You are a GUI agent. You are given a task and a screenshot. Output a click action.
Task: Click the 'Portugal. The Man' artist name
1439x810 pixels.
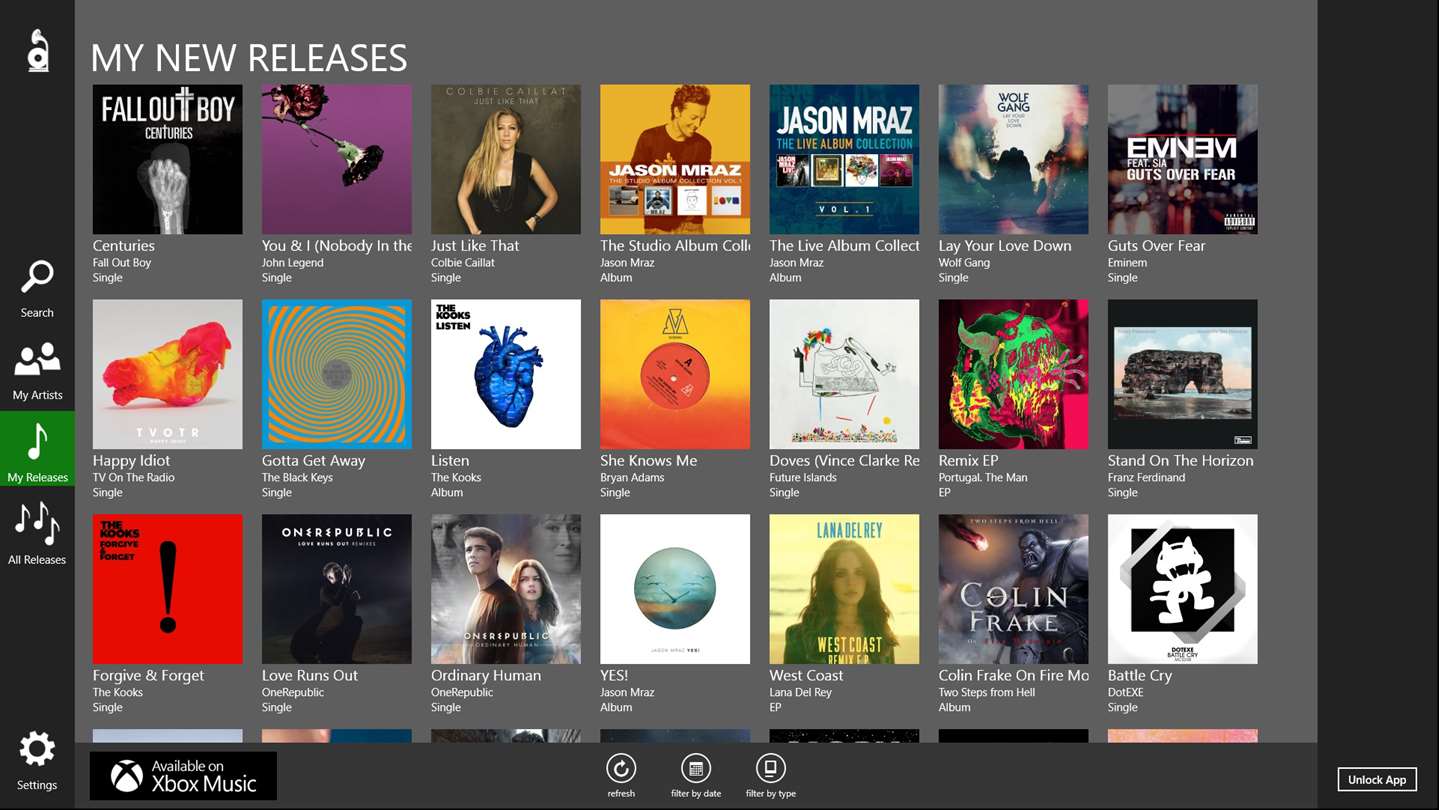[x=983, y=478]
